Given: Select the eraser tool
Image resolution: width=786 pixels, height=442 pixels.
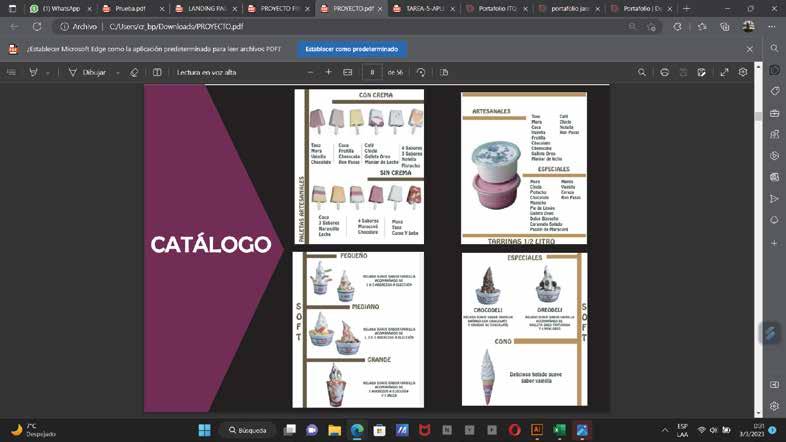Looking at the screenshot, I should click(x=134, y=72).
